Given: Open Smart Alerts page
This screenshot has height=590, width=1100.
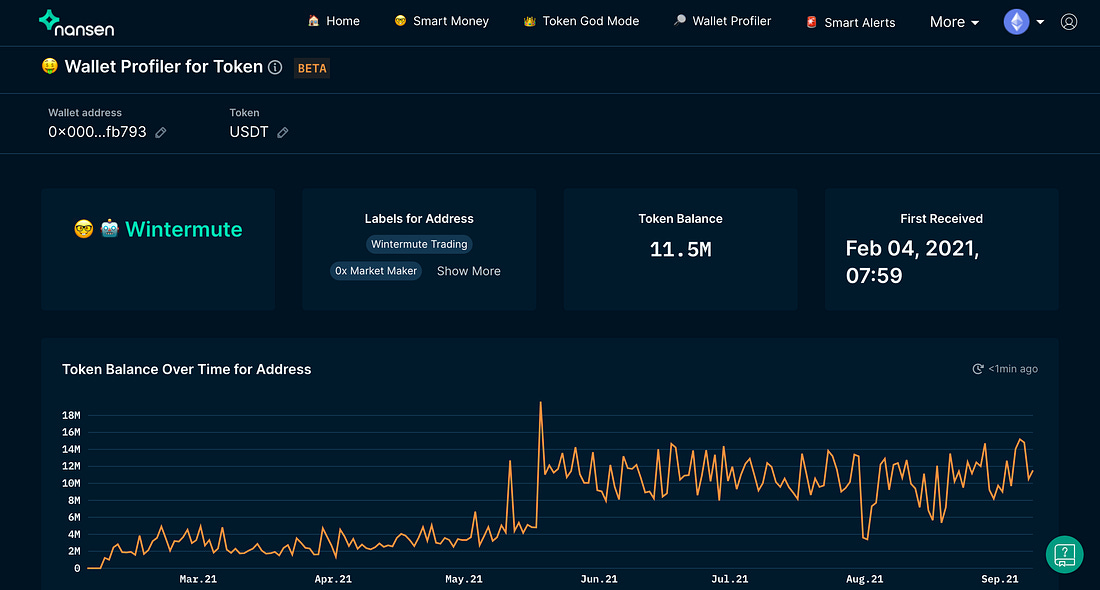Looking at the screenshot, I should pos(851,22).
